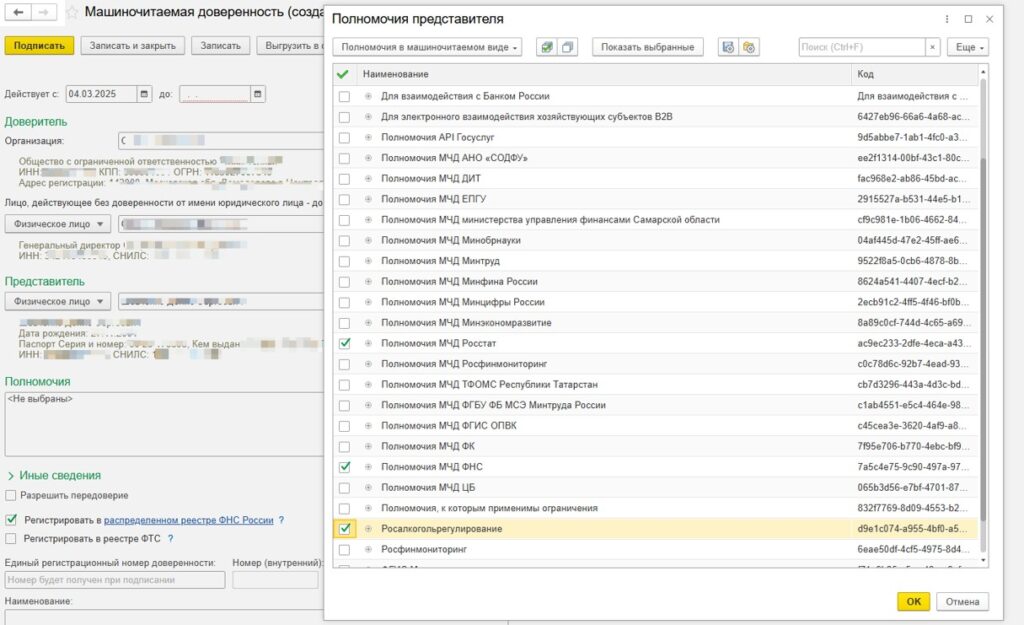
Task: Select row 'Полномочия МЧД Минэкономразвитие'
Action: point(656,323)
